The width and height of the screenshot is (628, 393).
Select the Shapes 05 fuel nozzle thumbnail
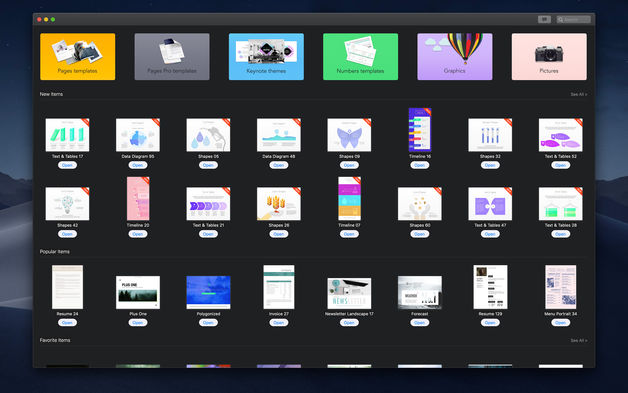pos(208,135)
